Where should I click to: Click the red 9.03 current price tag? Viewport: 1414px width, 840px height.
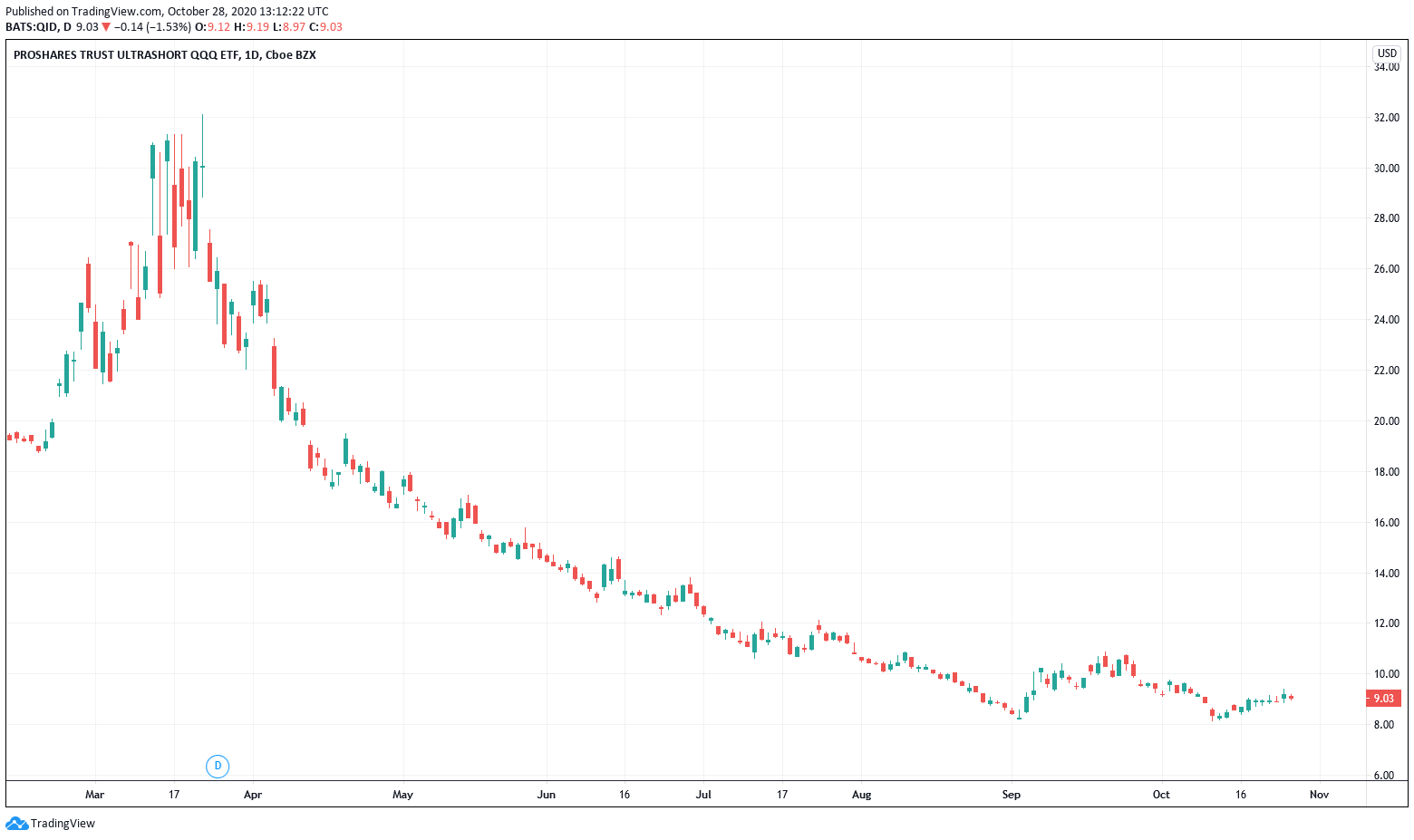(1383, 699)
